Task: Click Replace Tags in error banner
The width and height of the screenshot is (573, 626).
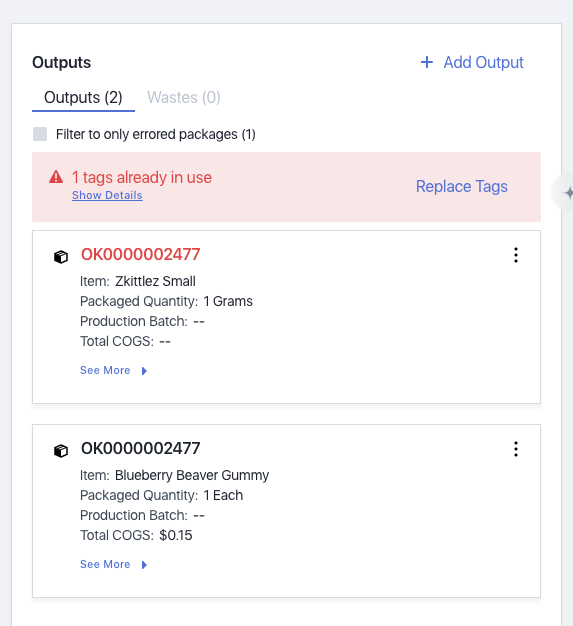Action: coord(462,186)
